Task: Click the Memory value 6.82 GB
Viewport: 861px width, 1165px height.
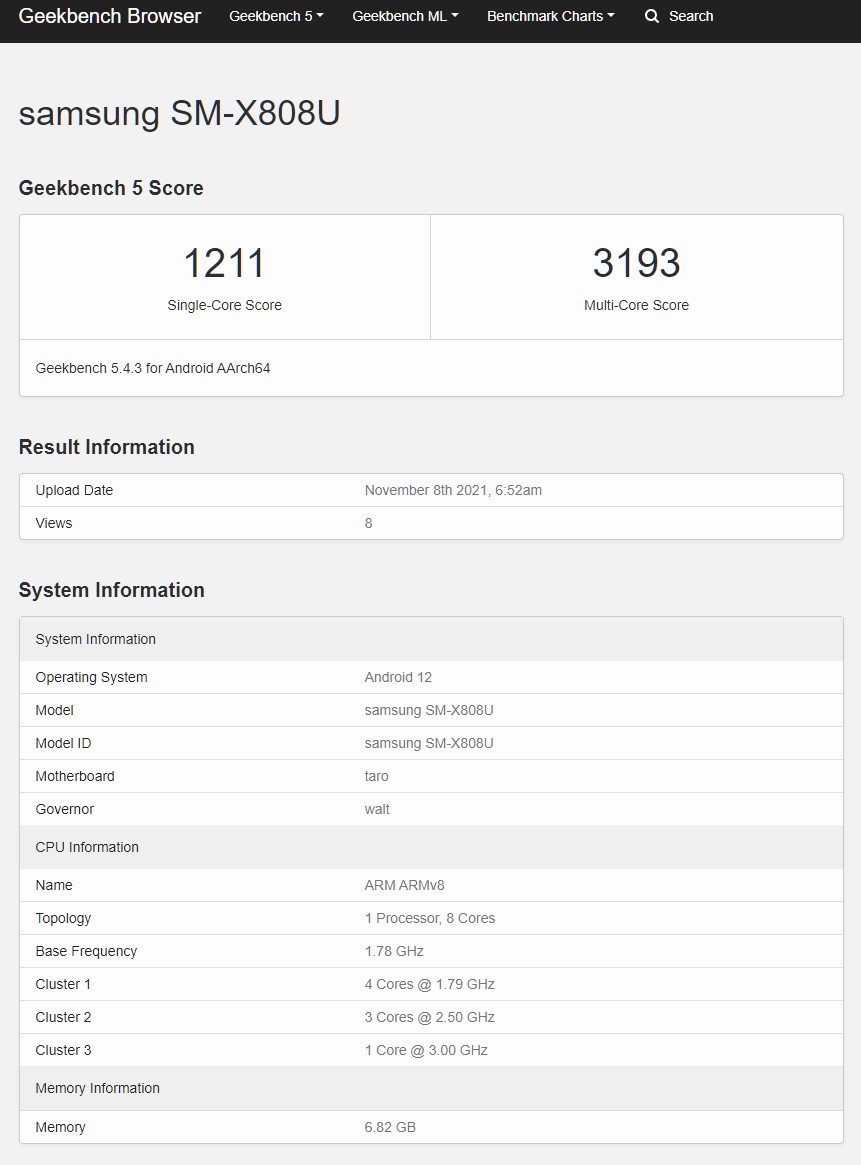Action: click(x=390, y=1128)
